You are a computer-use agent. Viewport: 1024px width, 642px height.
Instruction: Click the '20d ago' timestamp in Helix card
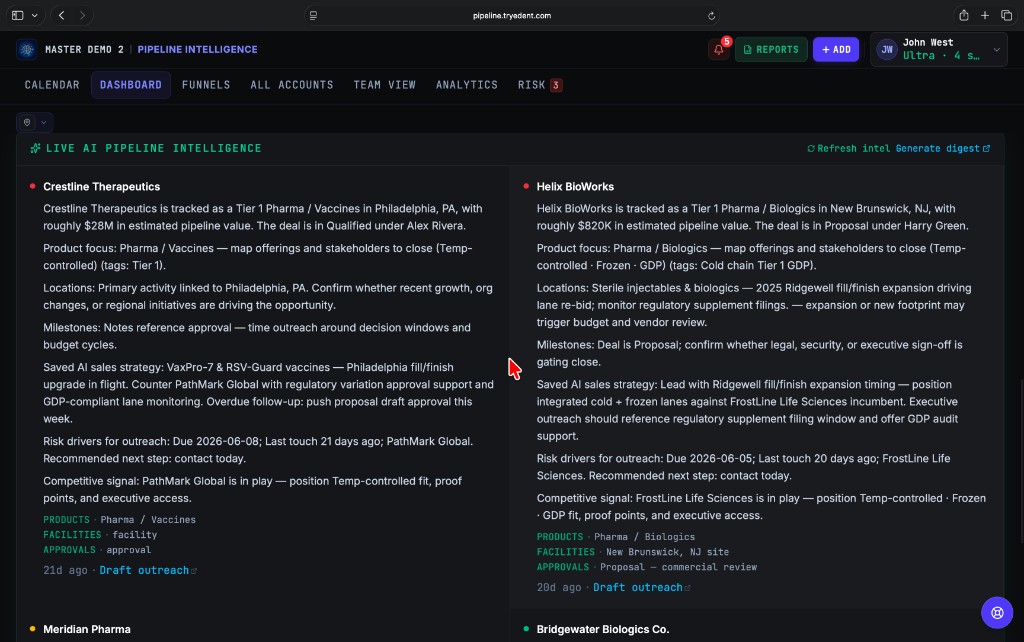pos(559,587)
